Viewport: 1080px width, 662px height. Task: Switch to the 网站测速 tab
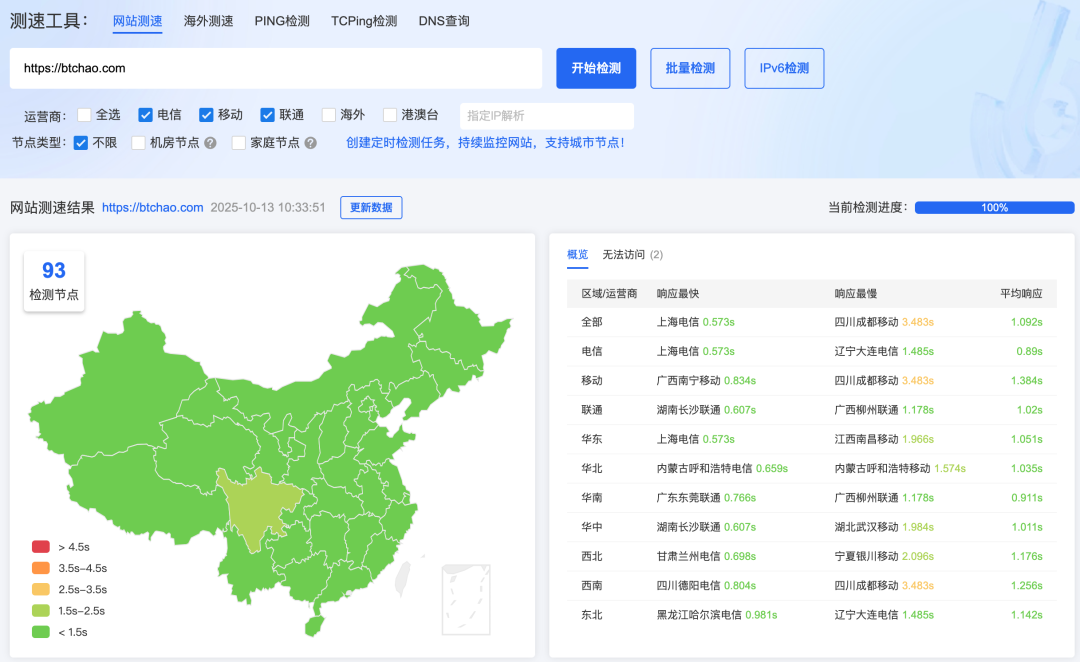(x=137, y=21)
